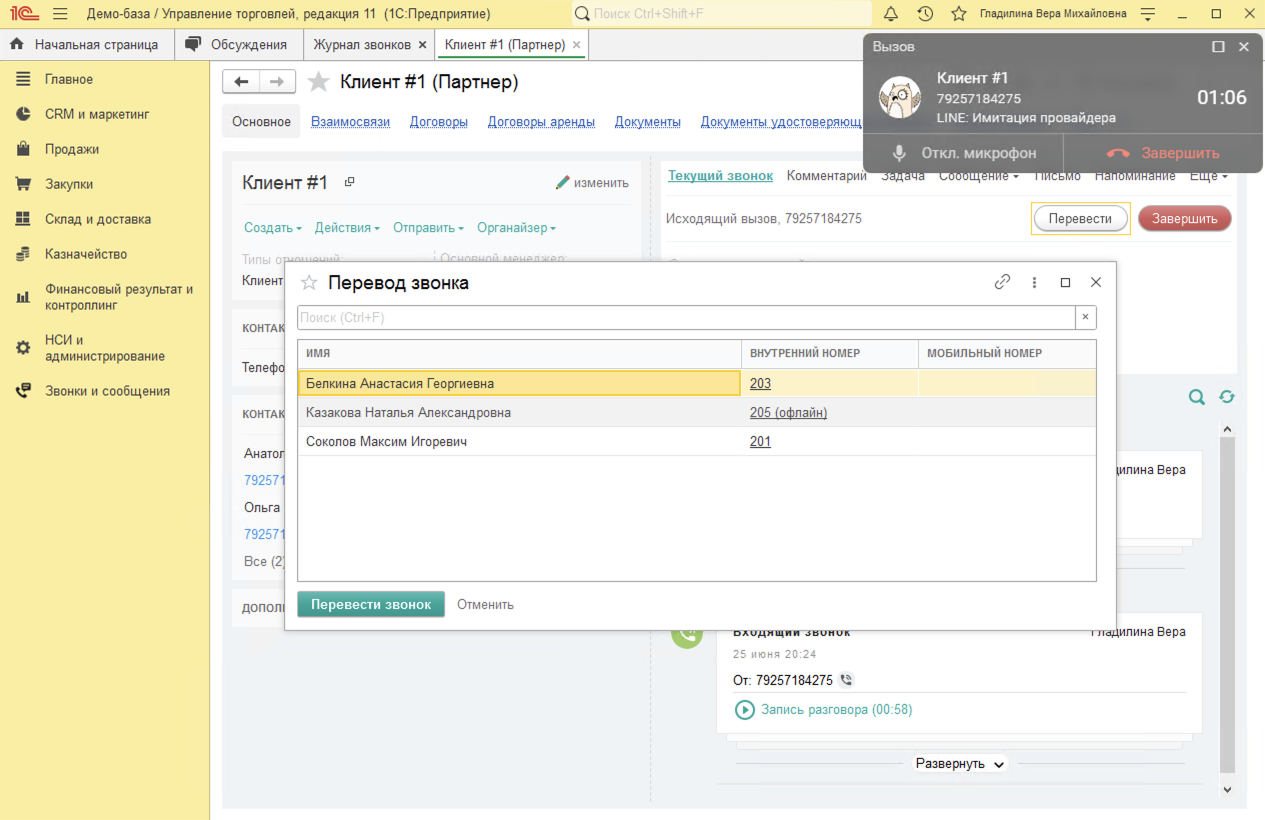Click internal number 201 link

click(760, 441)
